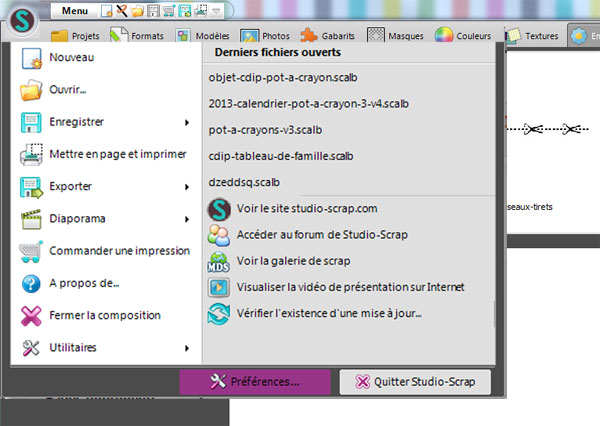
Task: Open recent file objet-cdip-pot-a-crayon.scalb
Action: point(283,78)
